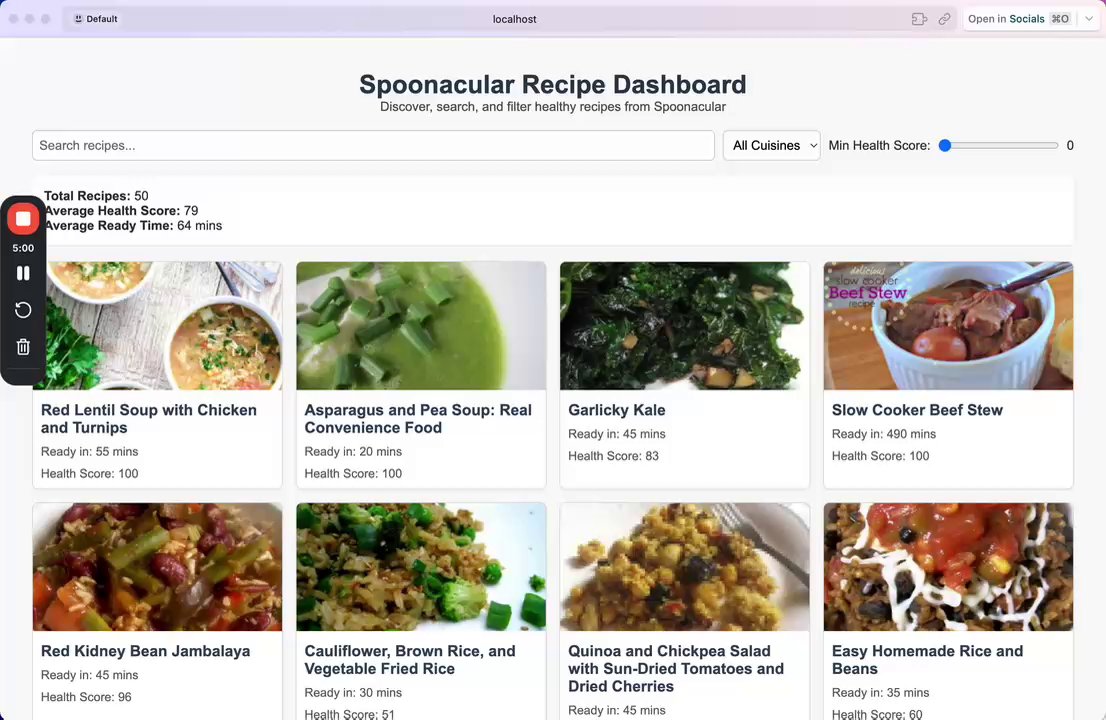Focus the Search recipes input field
1106x720 pixels.
pos(373,145)
